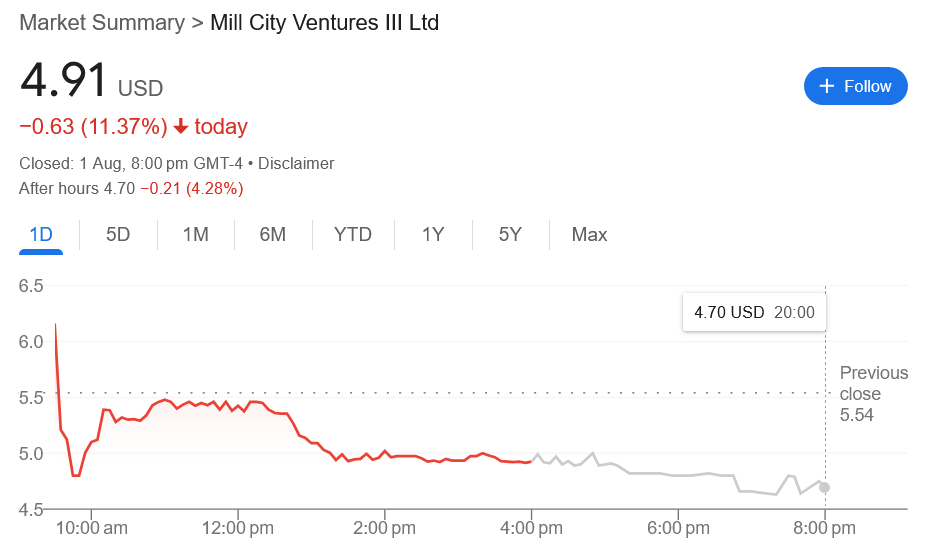Select the 1D time range tab
The height and width of the screenshot is (556, 934).
coord(41,235)
